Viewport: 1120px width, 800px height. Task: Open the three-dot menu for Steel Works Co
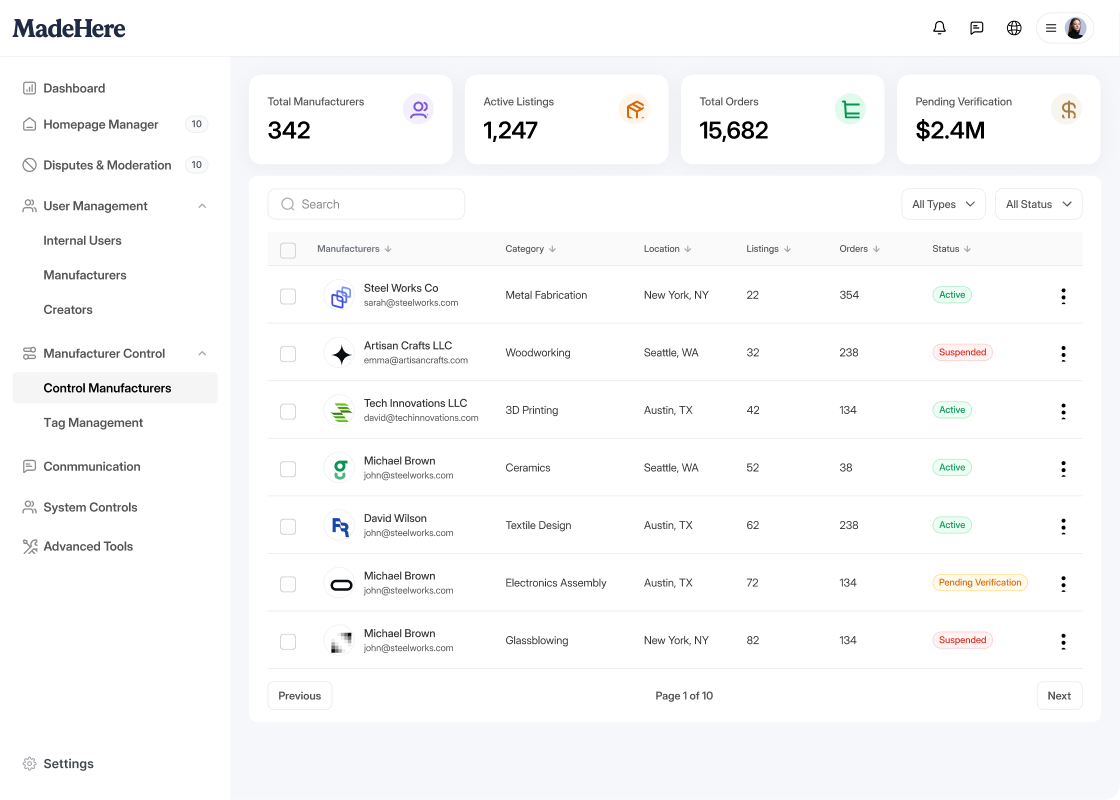(x=1064, y=296)
